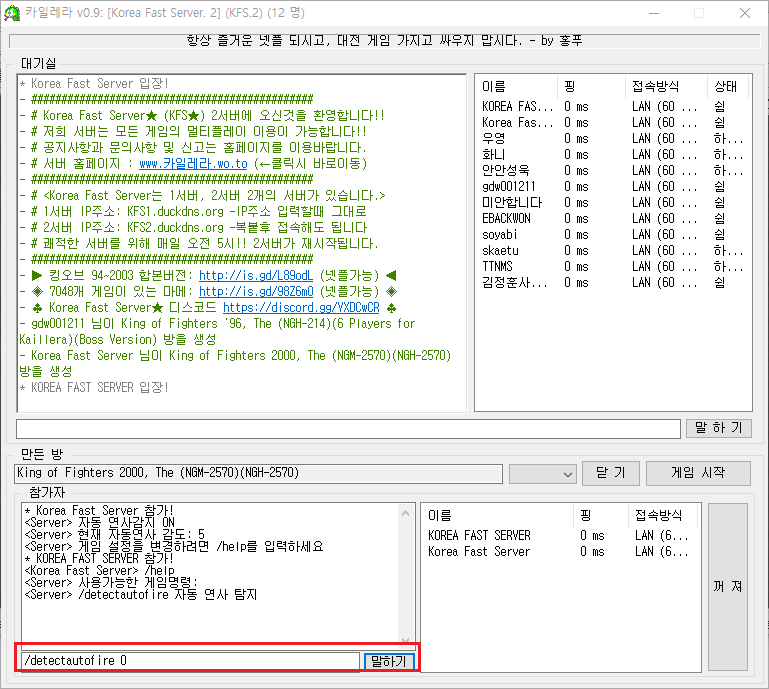Click the lobby chat input field
Image resolution: width=769 pixels, height=689 pixels.
348,429
